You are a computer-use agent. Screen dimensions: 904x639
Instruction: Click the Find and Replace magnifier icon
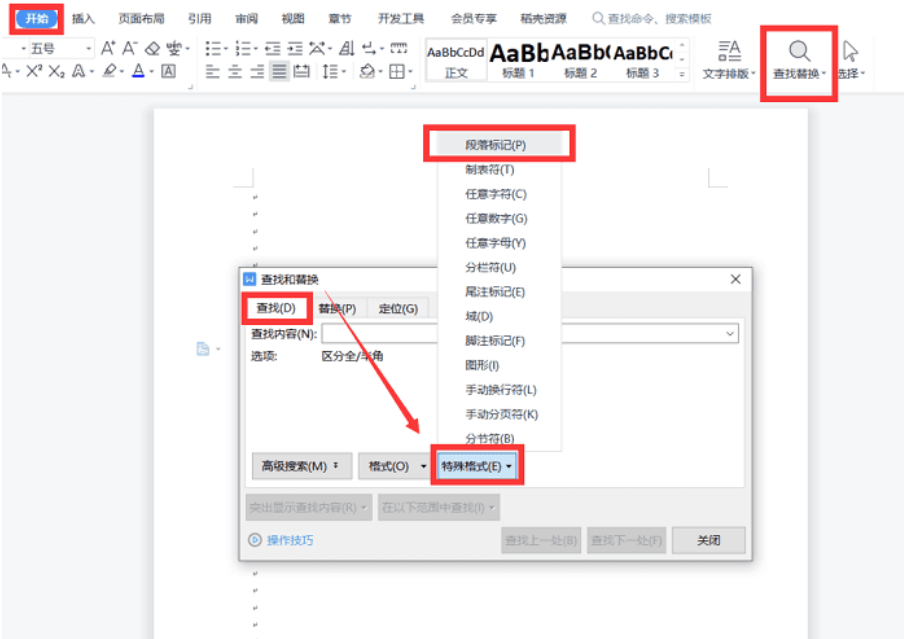coord(799,52)
